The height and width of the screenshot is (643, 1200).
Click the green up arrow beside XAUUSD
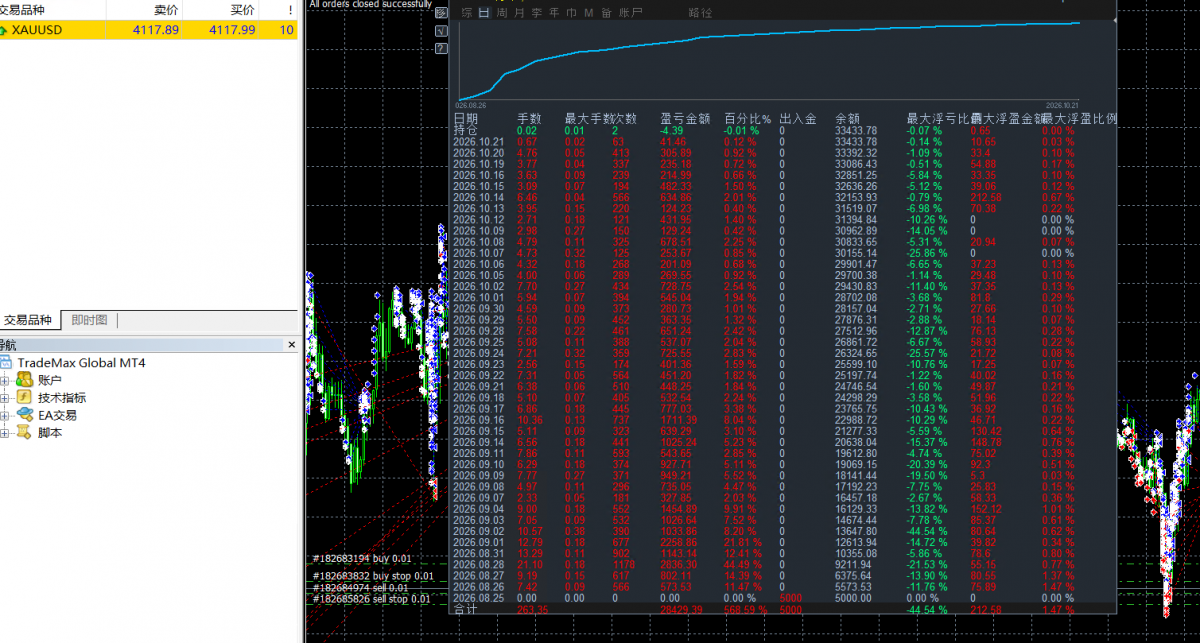[x=4, y=30]
